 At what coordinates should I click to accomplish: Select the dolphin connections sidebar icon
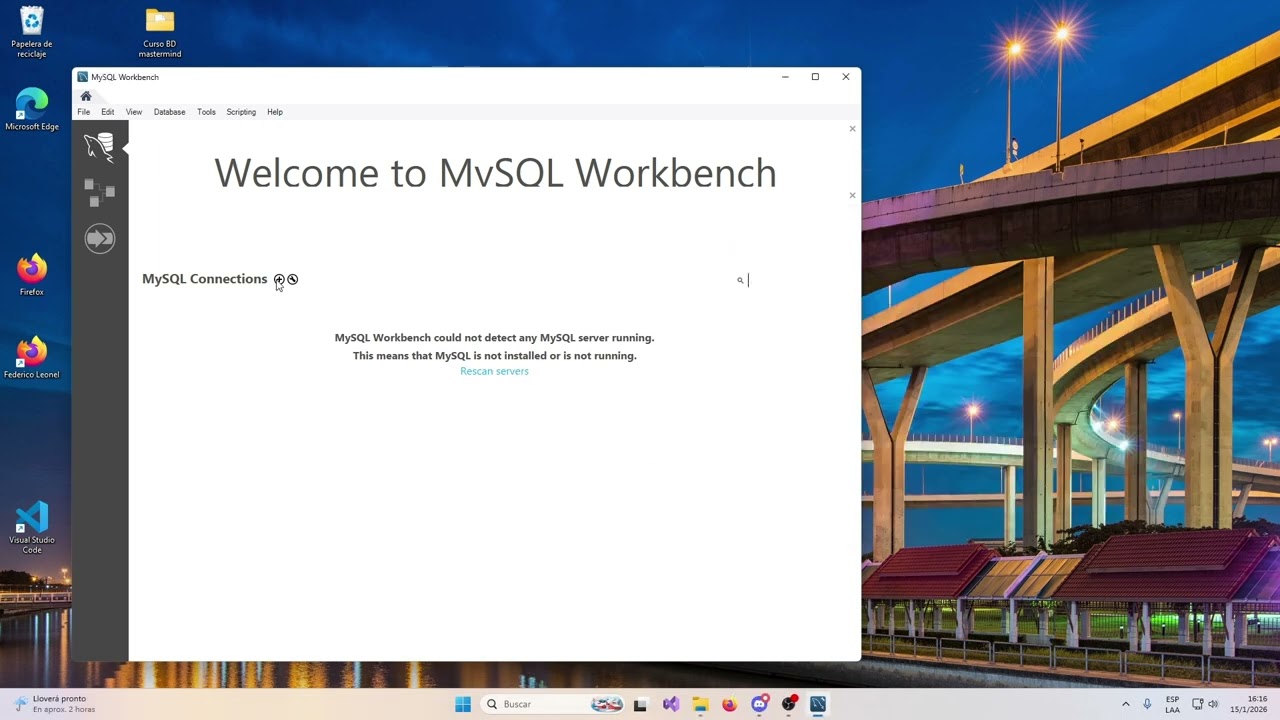pyautogui.click(x=99, y=147)
